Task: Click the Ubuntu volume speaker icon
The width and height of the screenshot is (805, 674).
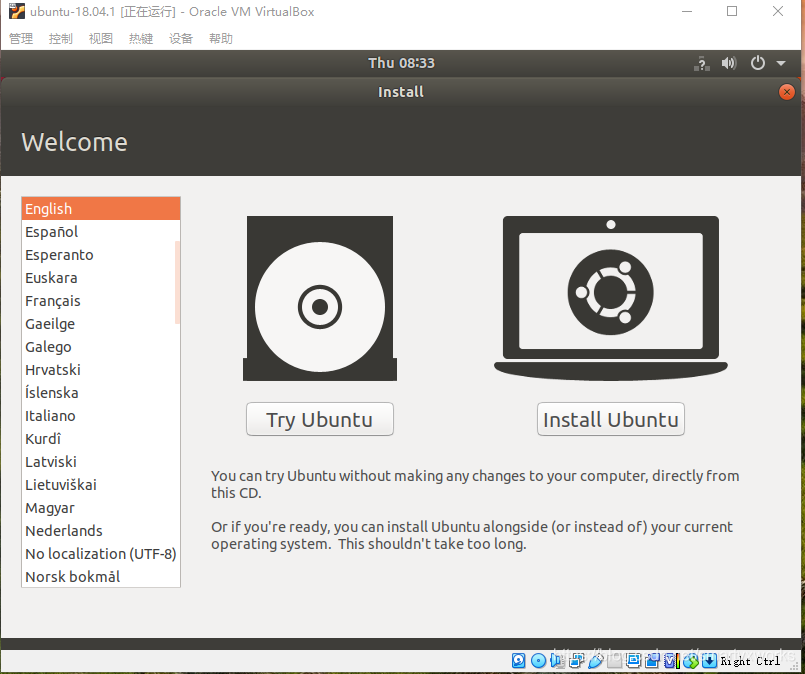Action: (x=729, y=63)
